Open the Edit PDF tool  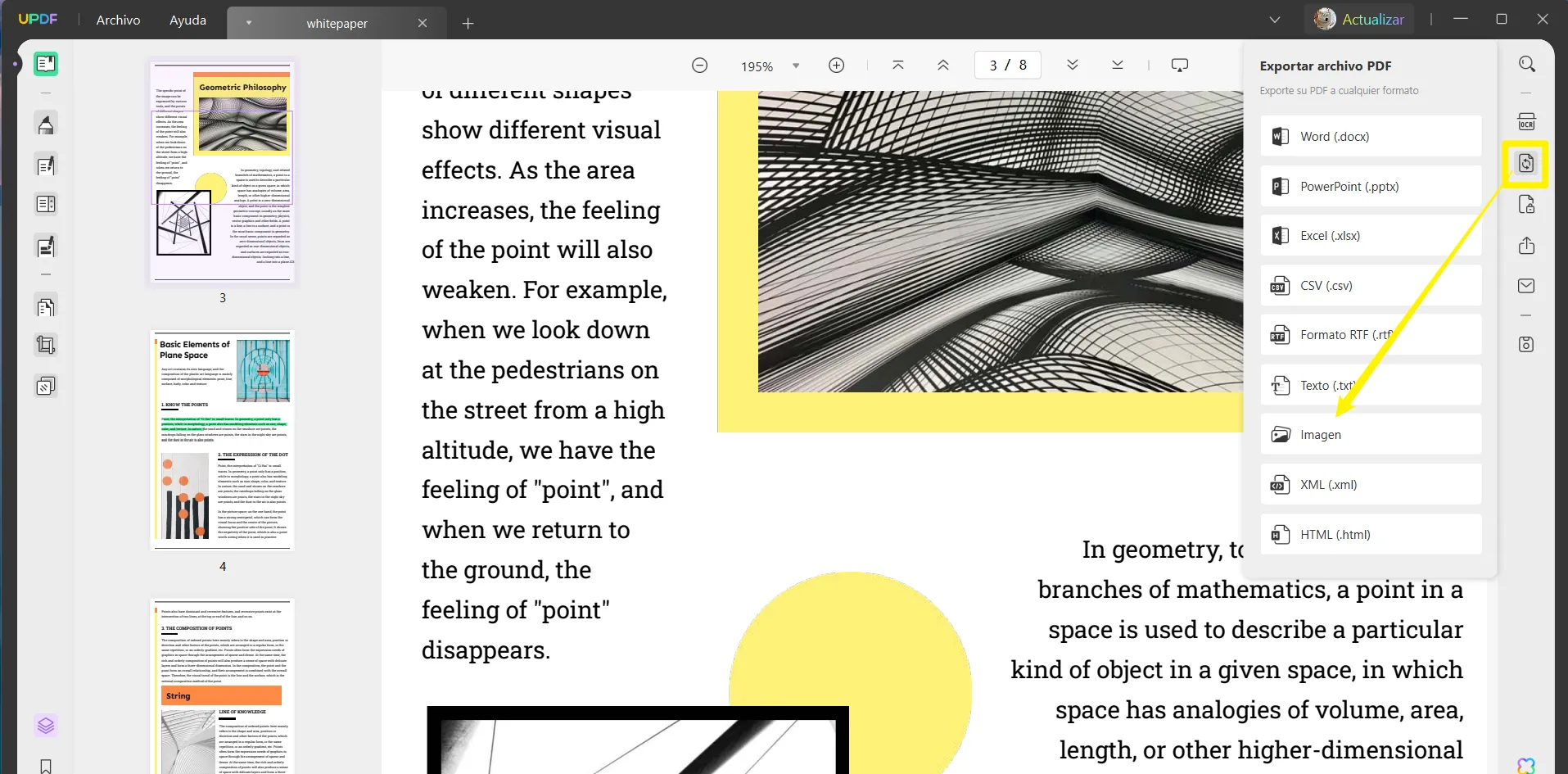pos(46,165)
